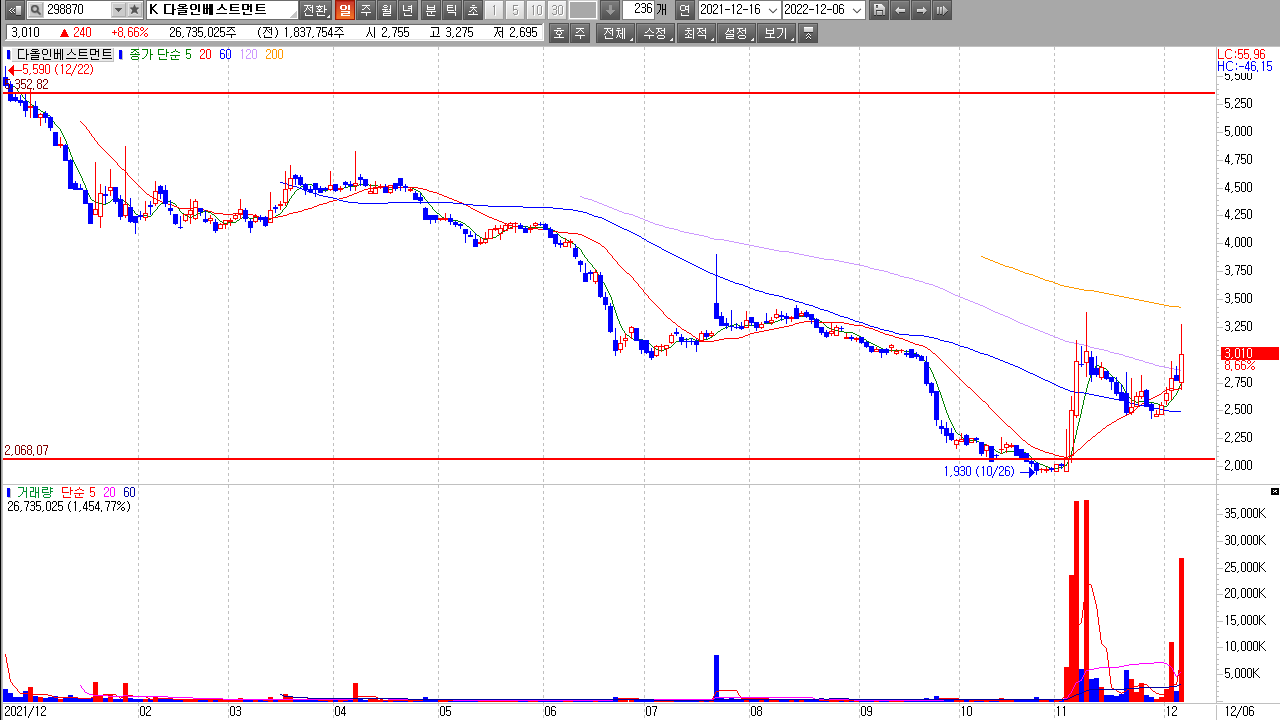Screen dimensions: 1280x720
Task: Select monthly chart 월 period
Action: pyautogui.click(x=387, y=10)
